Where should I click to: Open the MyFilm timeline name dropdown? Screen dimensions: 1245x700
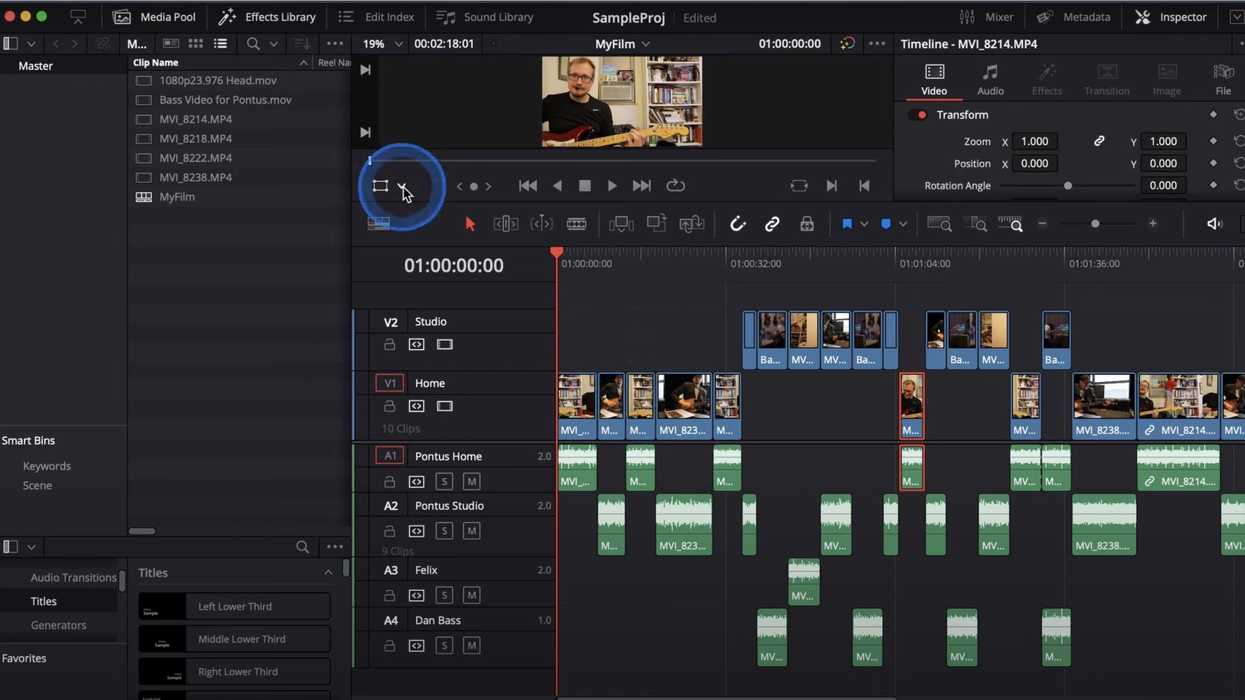click(x=646, y=44)
